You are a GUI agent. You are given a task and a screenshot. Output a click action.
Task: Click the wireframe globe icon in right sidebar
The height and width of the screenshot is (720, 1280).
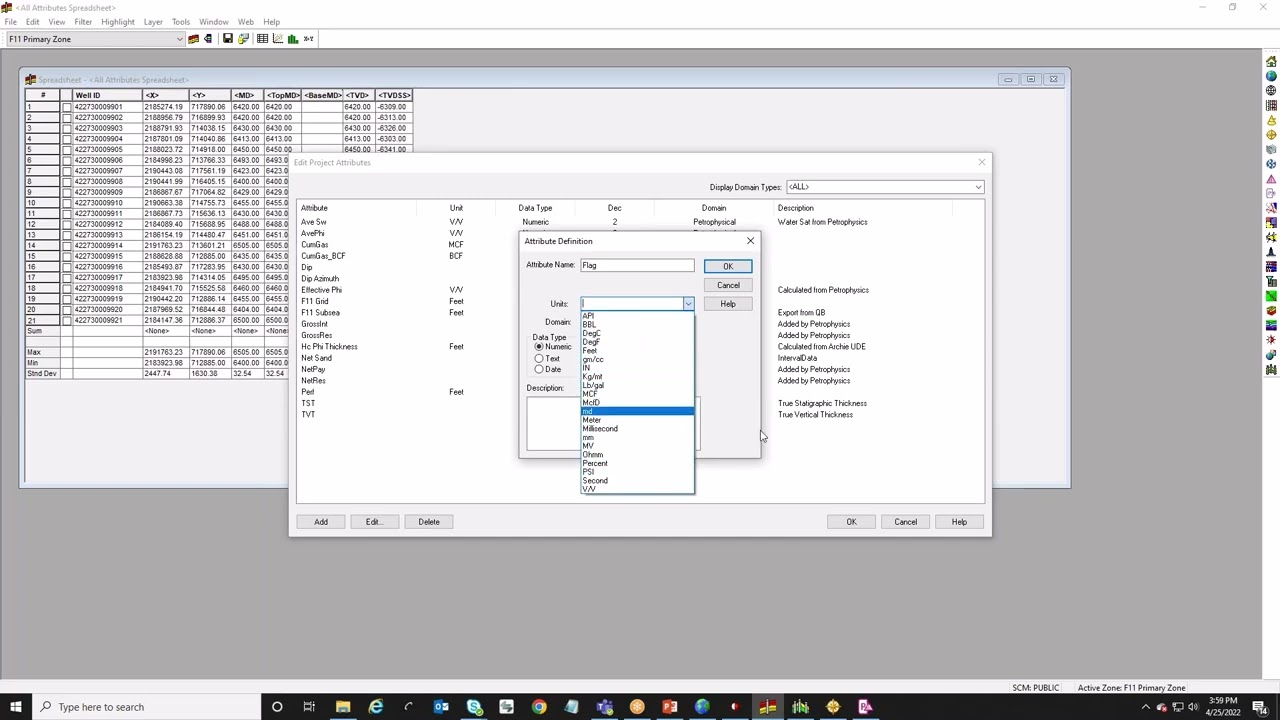(x=1271, y=91)
